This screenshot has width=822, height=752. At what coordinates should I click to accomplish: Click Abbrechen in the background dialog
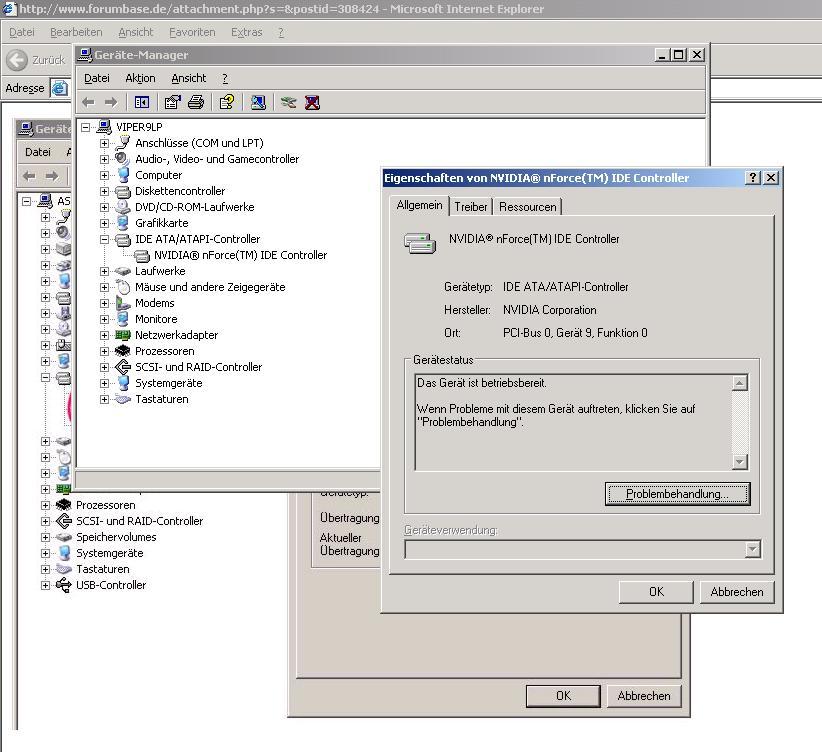point(644,696)
